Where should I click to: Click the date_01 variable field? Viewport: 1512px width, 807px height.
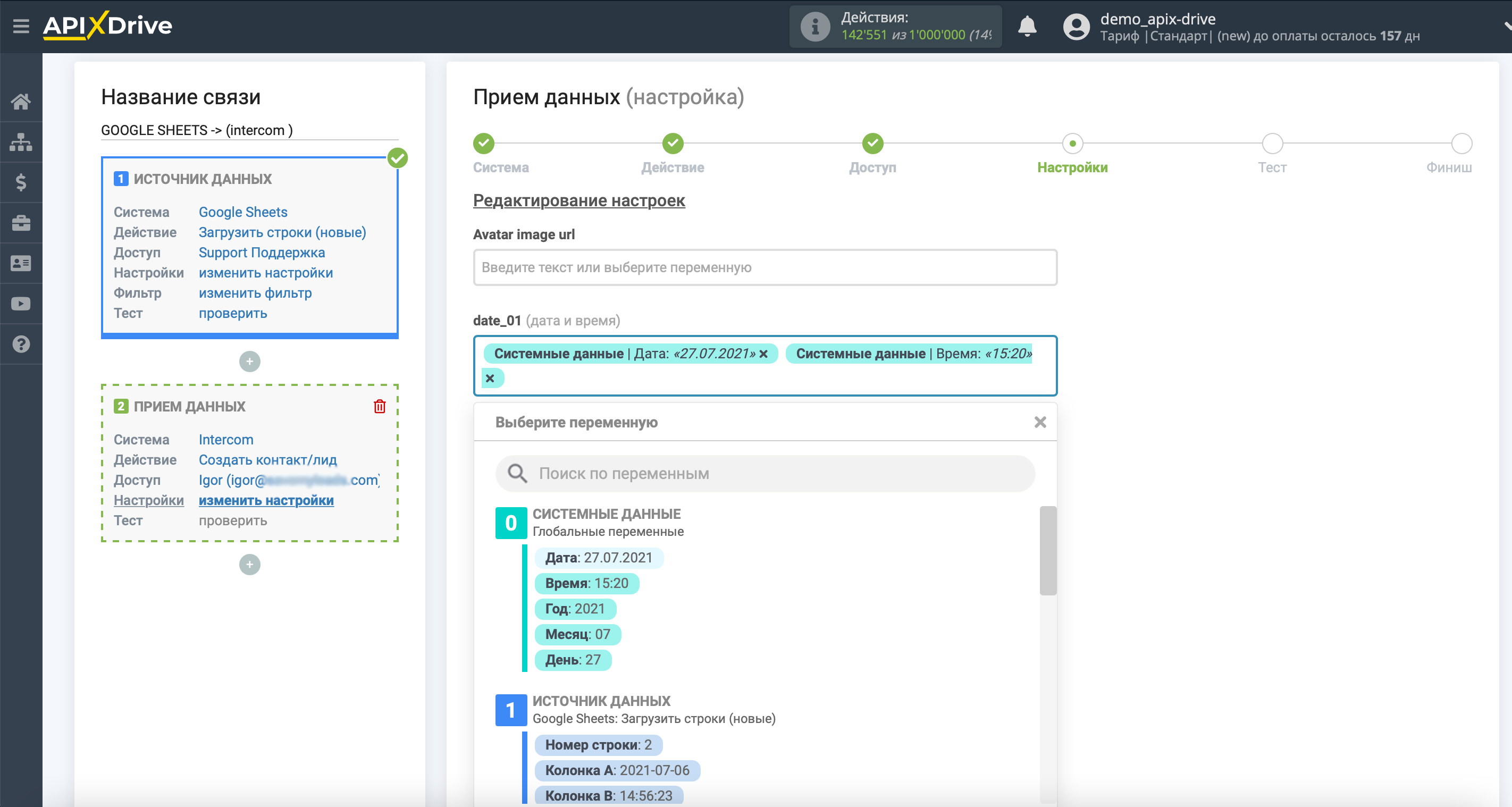765,366
